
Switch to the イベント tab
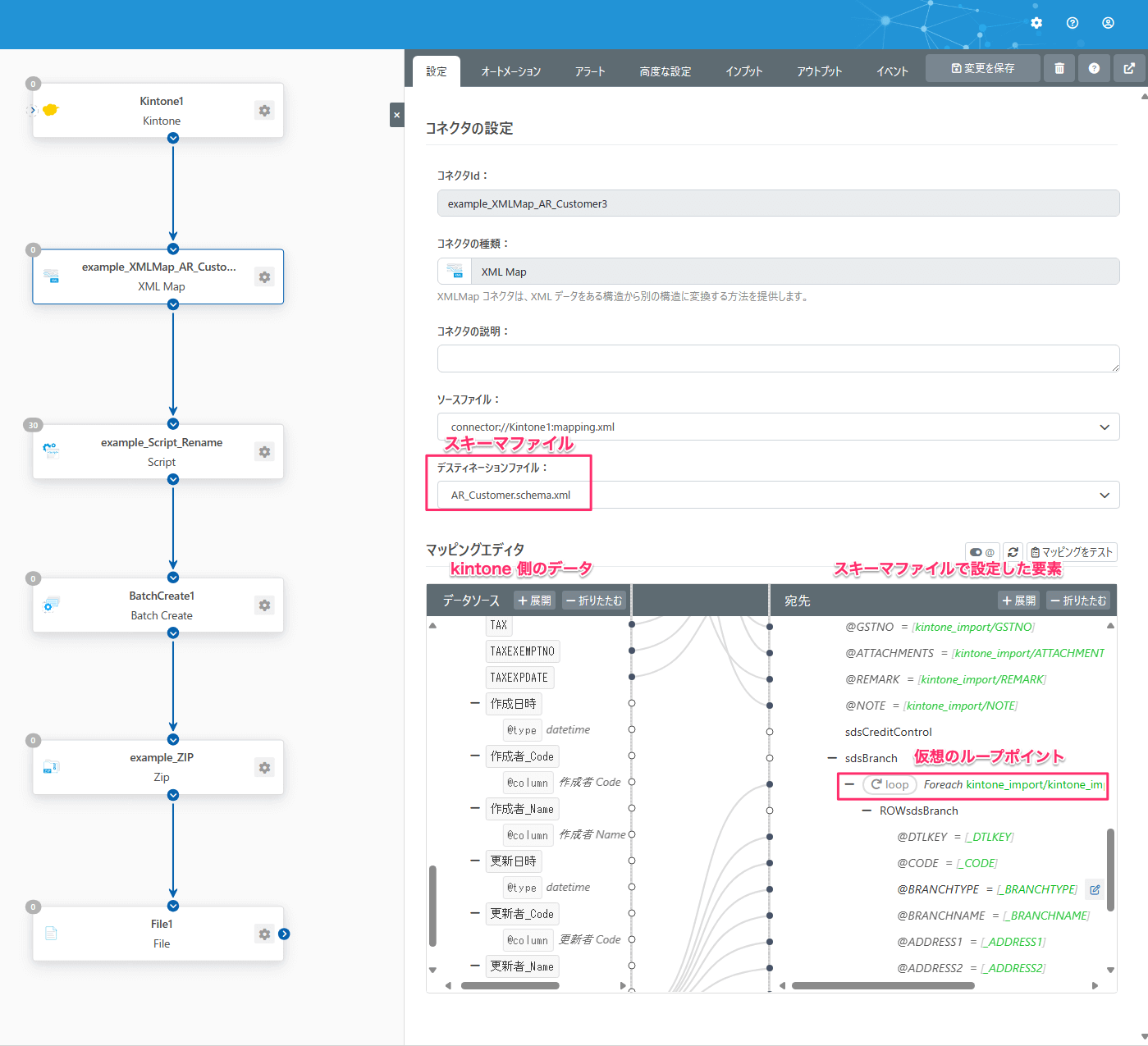(x=892, y=71)
